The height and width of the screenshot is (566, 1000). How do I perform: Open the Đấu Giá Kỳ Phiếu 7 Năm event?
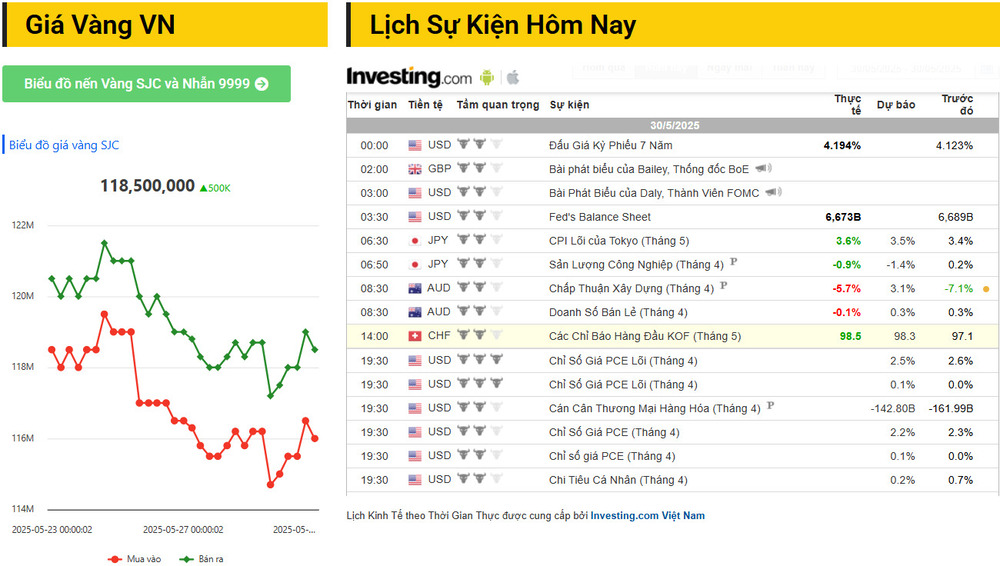click(x=610, y=145)
